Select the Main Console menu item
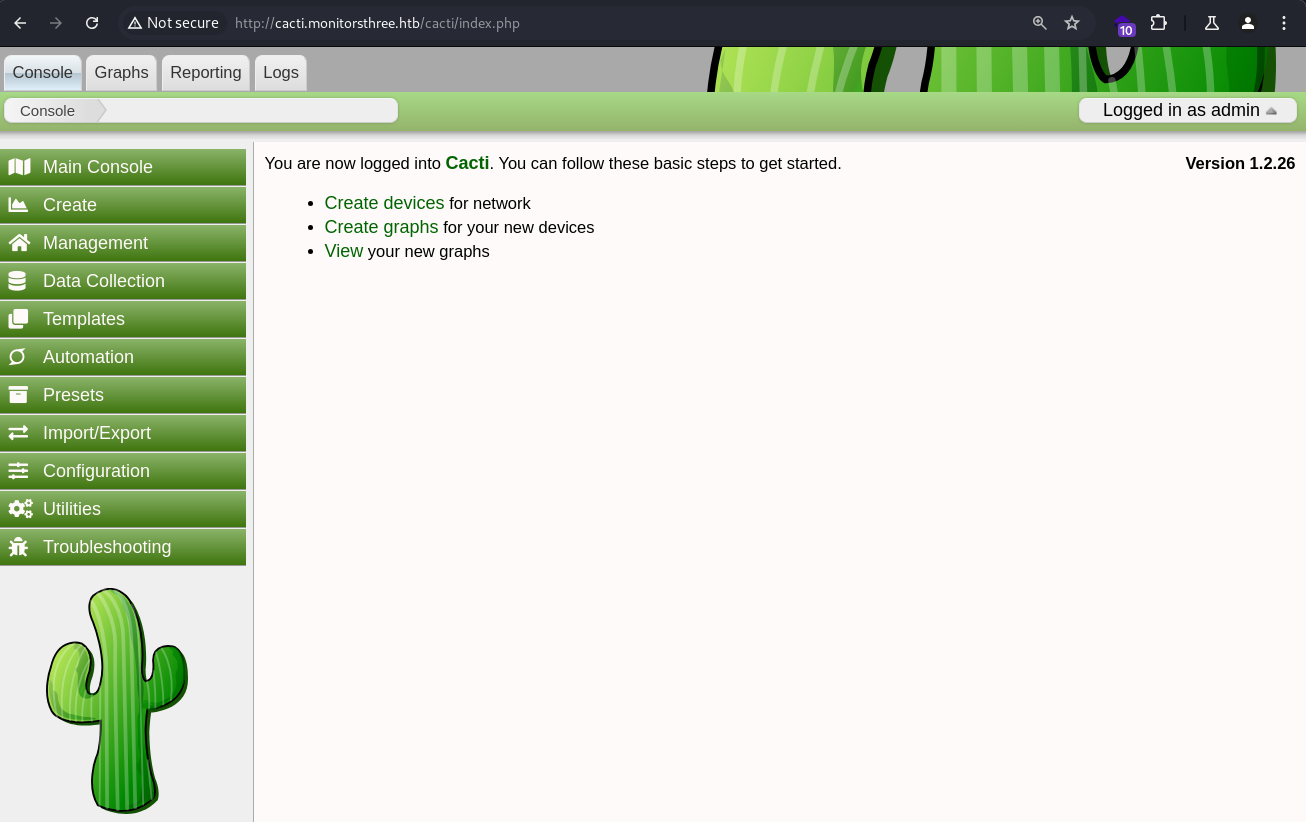 pos(123,167)
